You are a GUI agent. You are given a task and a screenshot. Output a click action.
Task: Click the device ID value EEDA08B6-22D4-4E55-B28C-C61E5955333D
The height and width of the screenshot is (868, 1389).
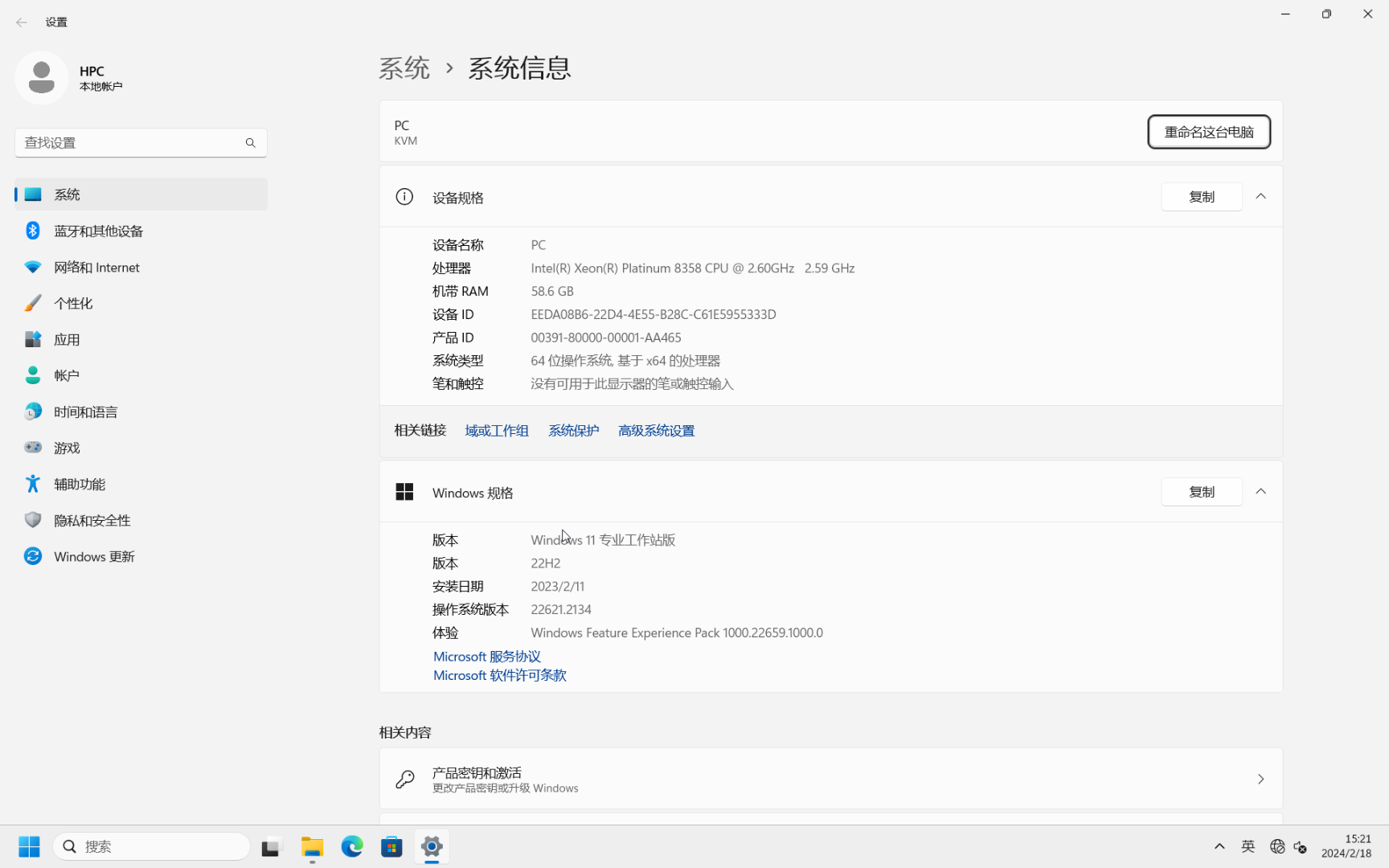[654, 314]
